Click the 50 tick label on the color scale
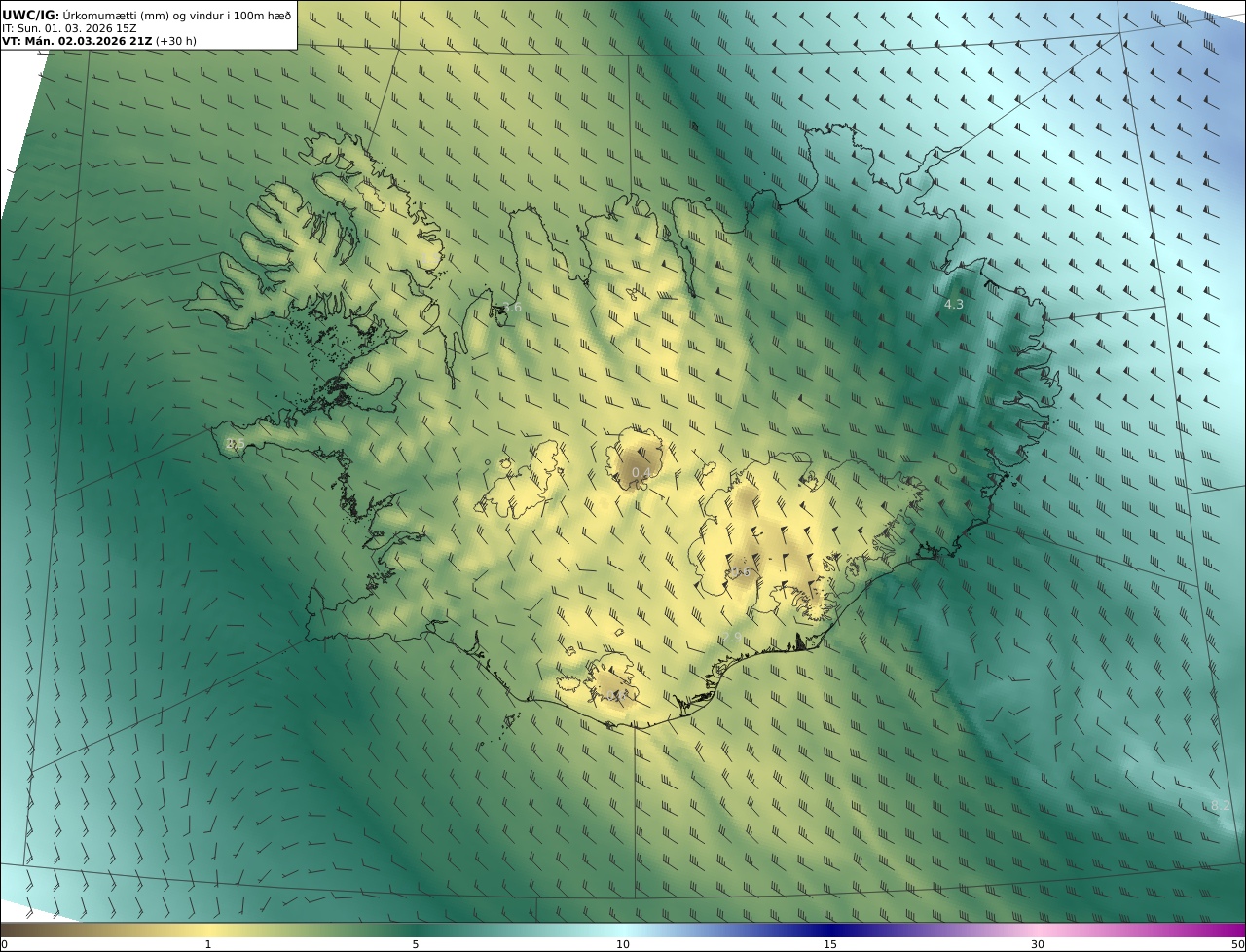This screenshot has height=952, width=1246. tap(1237, 944)
